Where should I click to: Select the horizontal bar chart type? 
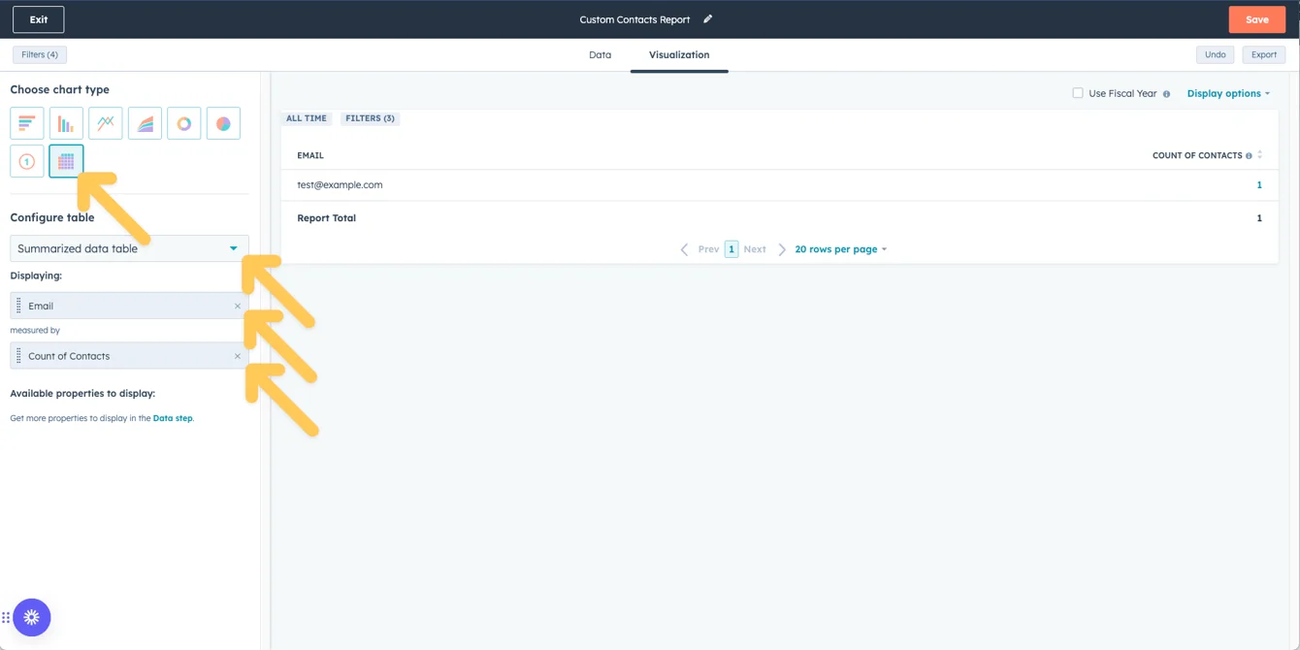[x=26, y=123]
